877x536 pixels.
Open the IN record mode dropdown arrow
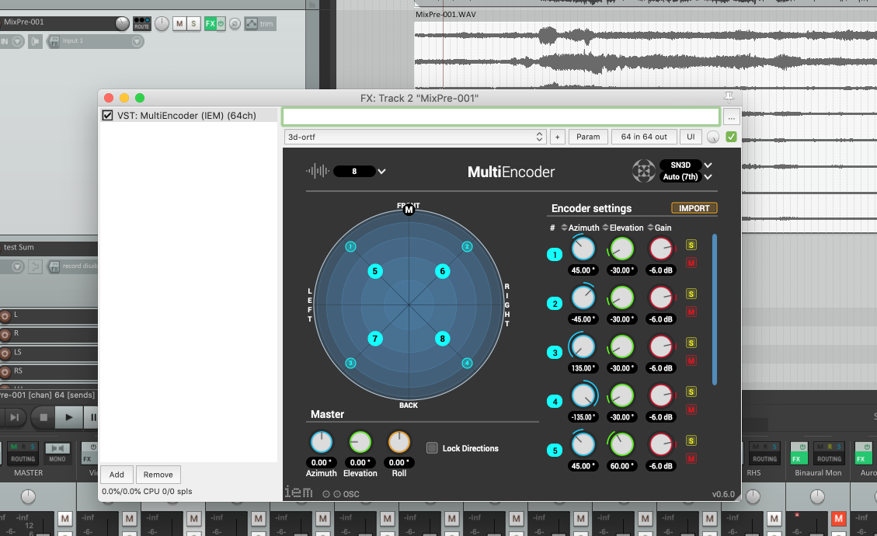[17, 41]
